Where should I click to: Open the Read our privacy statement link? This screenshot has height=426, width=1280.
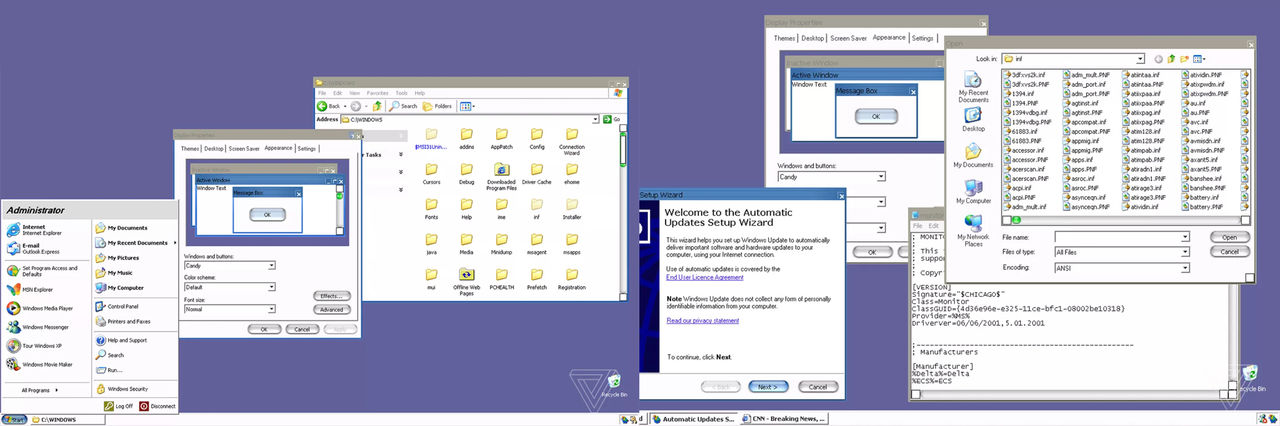pos(703,320)
